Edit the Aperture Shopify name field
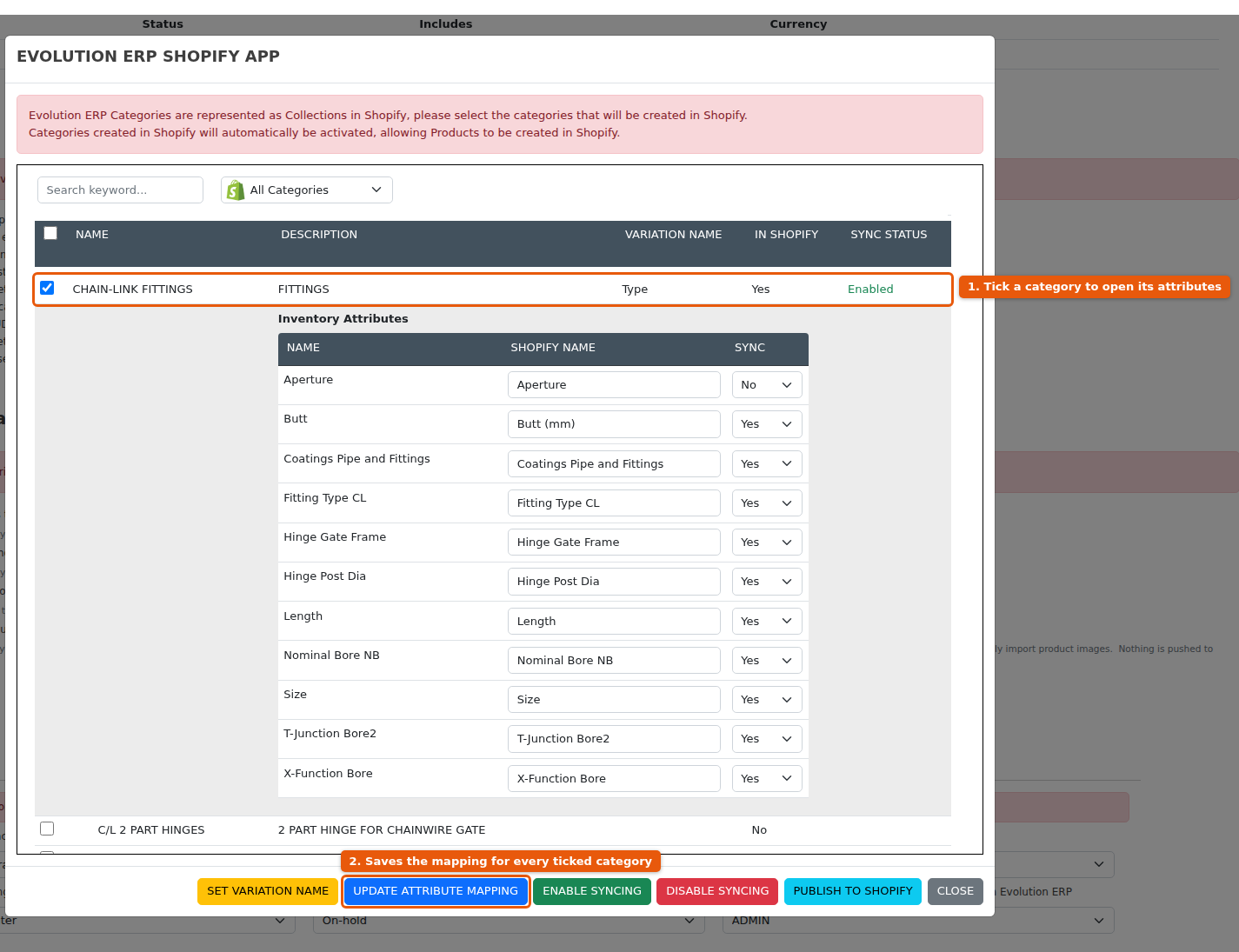 [614, 385]
